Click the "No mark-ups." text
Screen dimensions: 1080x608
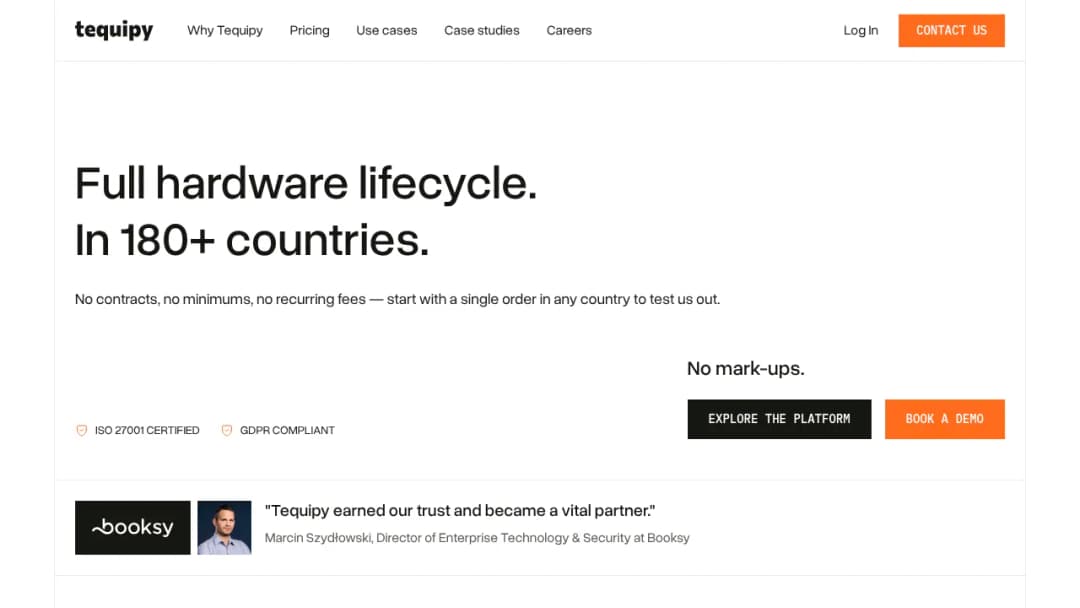pyautogui.click(x=745, y=368)
